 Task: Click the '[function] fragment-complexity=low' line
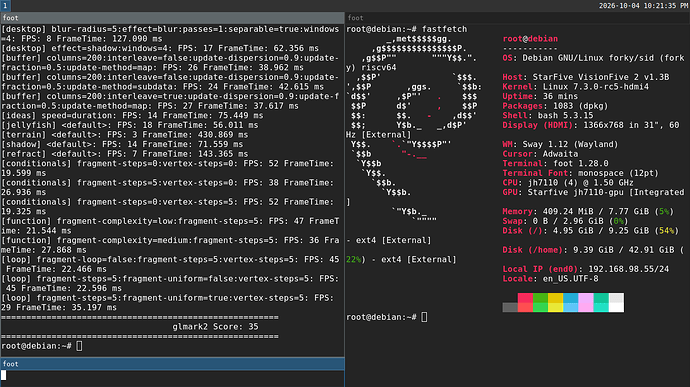[170, 226]
